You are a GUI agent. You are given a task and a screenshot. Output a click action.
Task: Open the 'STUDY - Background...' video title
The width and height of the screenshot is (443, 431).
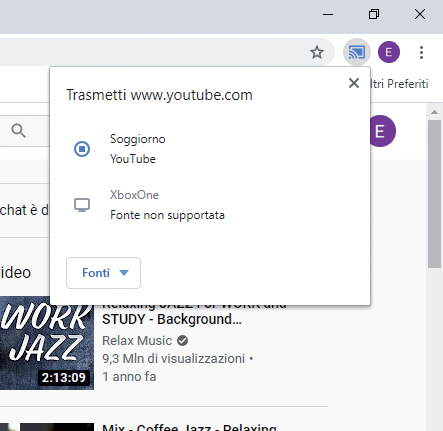tap(172, 319)
